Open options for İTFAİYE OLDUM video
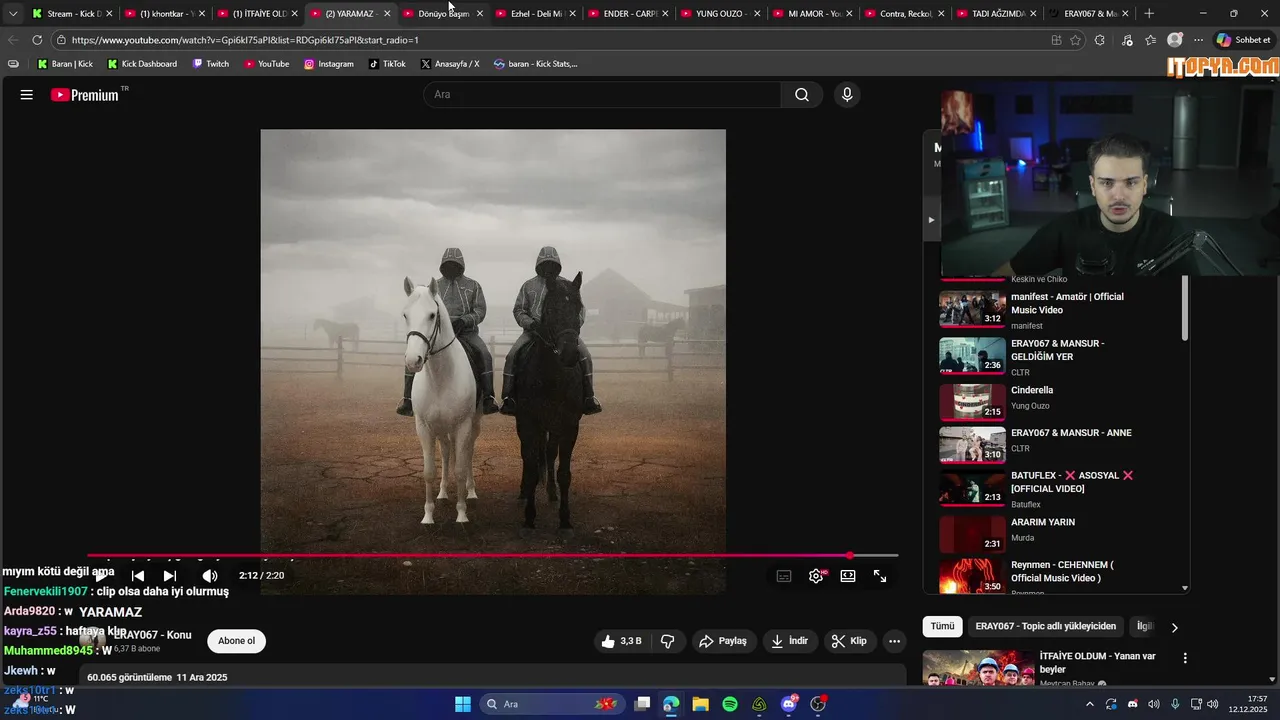 coord(1185,658)
